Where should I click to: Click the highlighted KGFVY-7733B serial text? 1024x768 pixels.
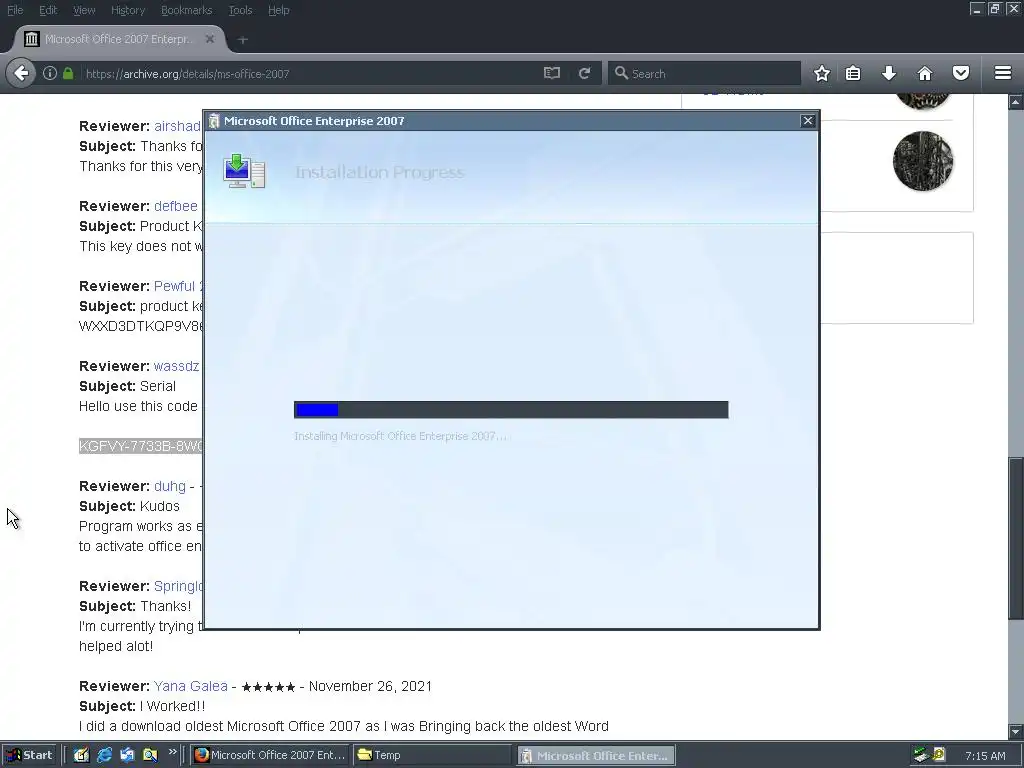[141, 446]
